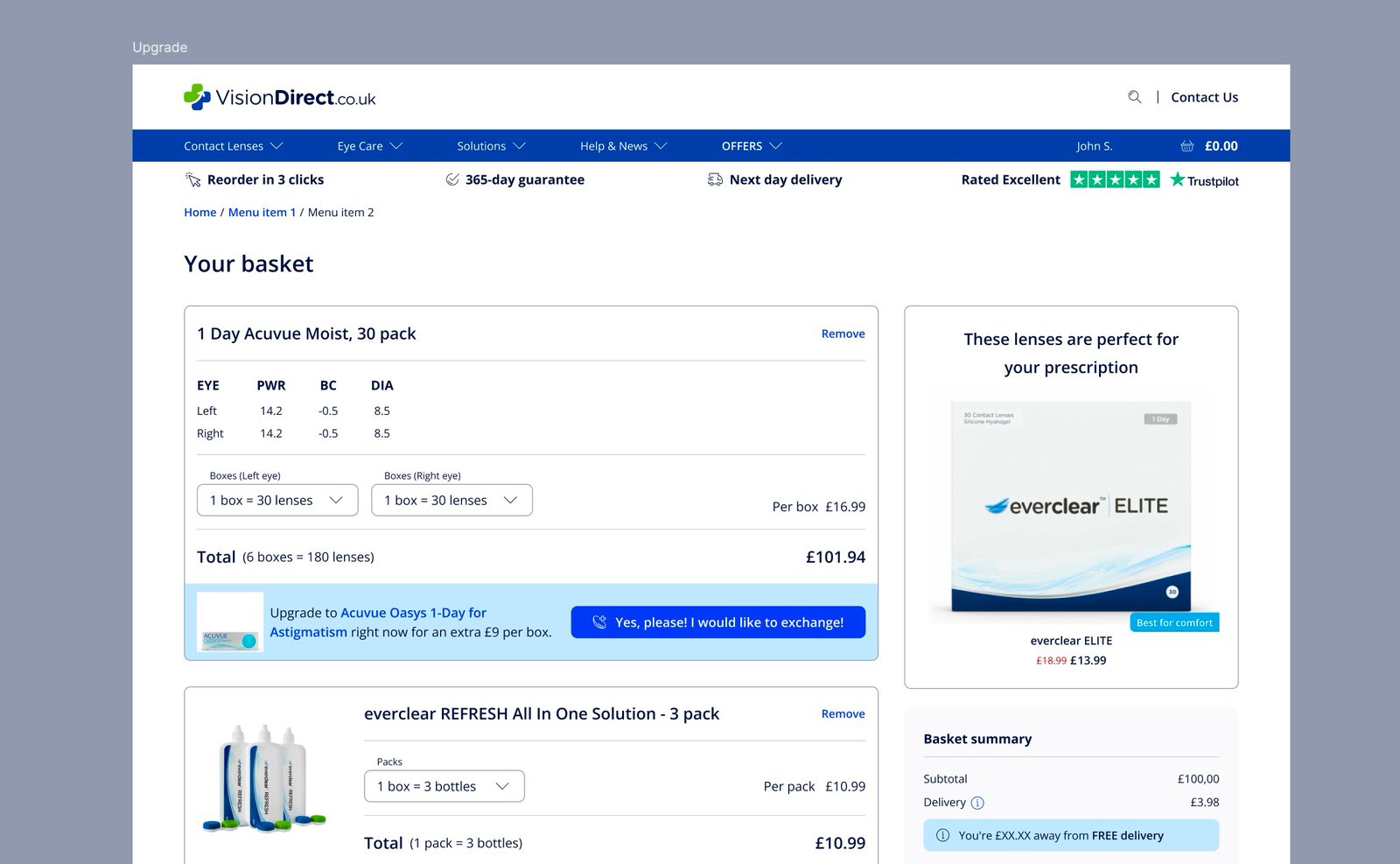Remove 1 Day Acuvue Moist from basket
Viewport: 1400px width, 864px height.
coord(843,334)
